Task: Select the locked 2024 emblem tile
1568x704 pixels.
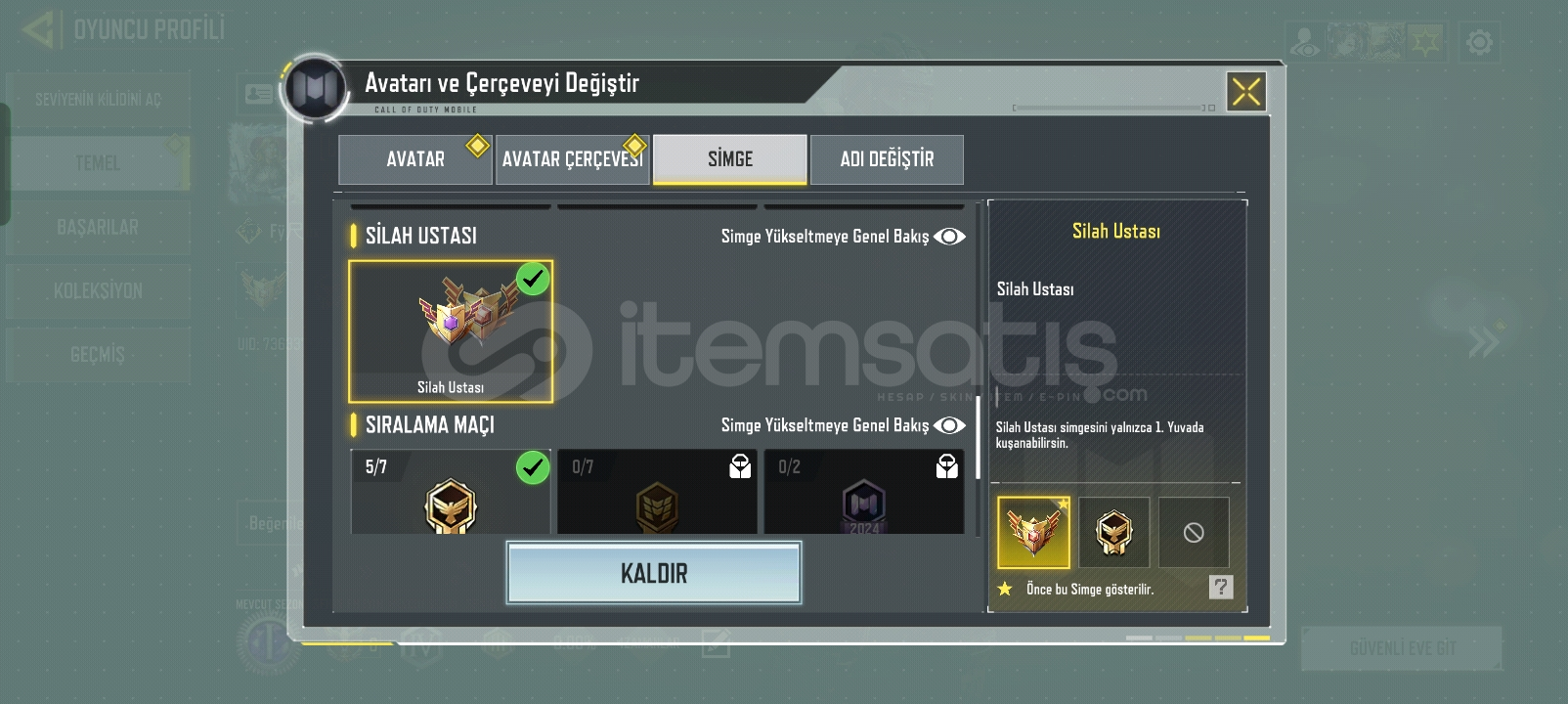Action: click(864, 492)
